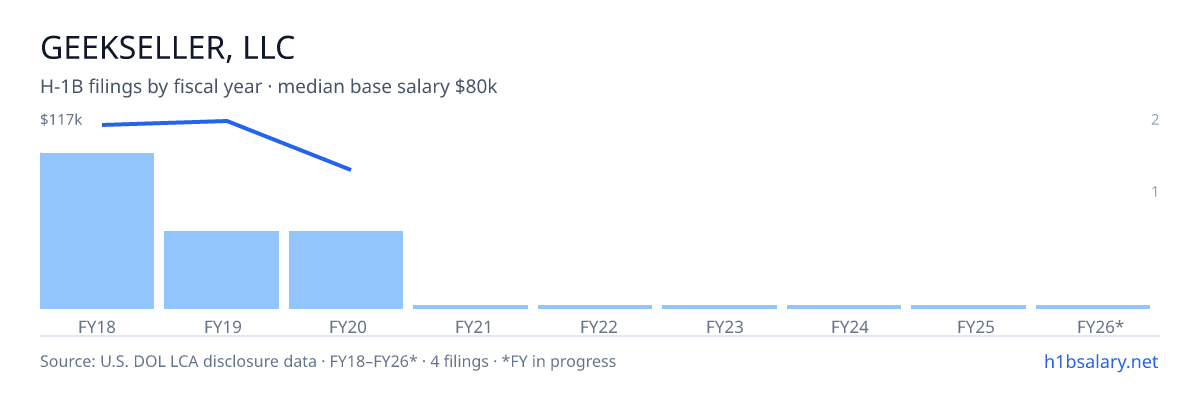The width and height of the screenshot is (1200, 400).
Task: Select the flat FY25 bar
Action: tap(968, 307)
